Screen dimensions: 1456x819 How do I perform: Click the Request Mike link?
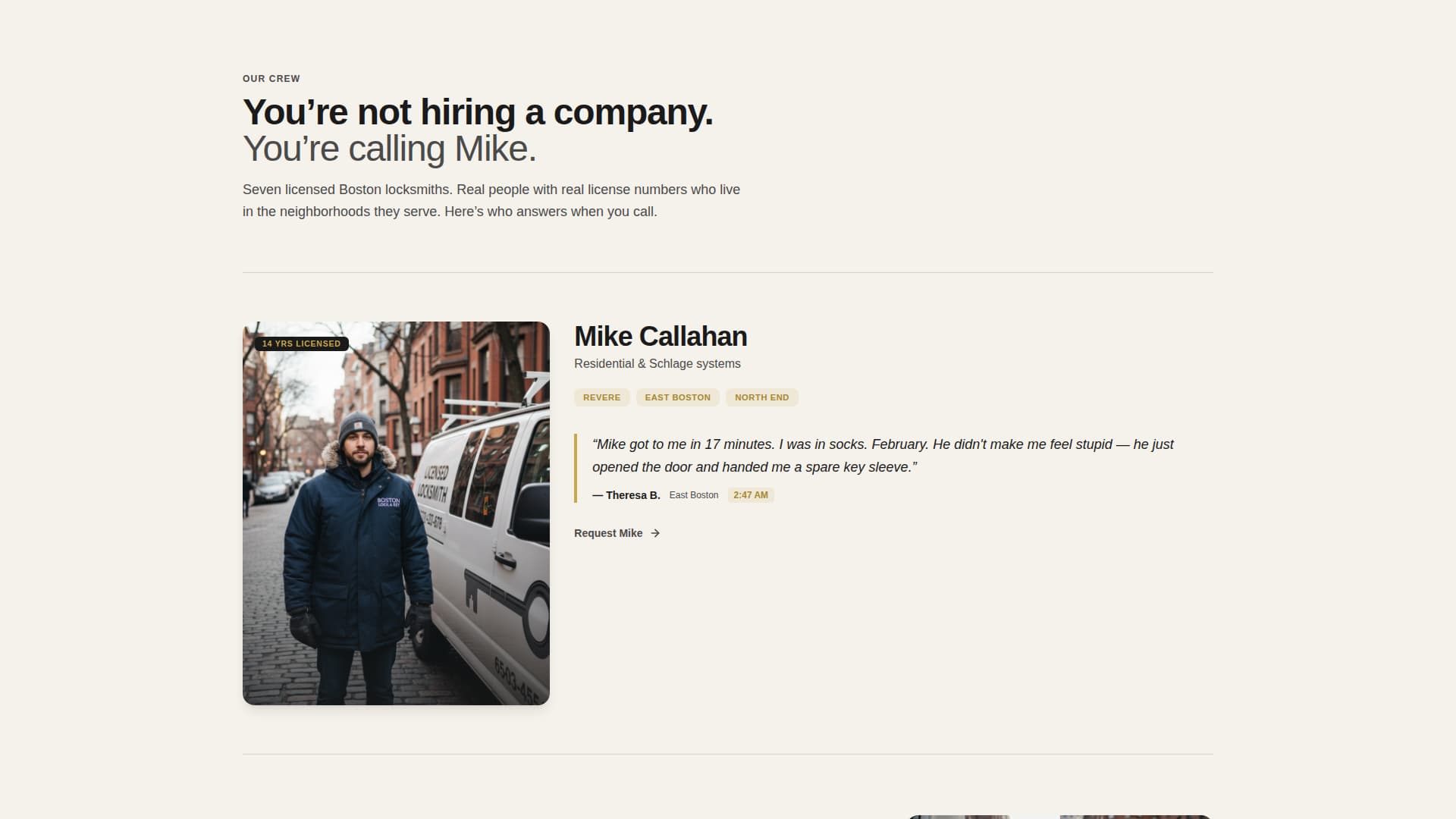617,533
